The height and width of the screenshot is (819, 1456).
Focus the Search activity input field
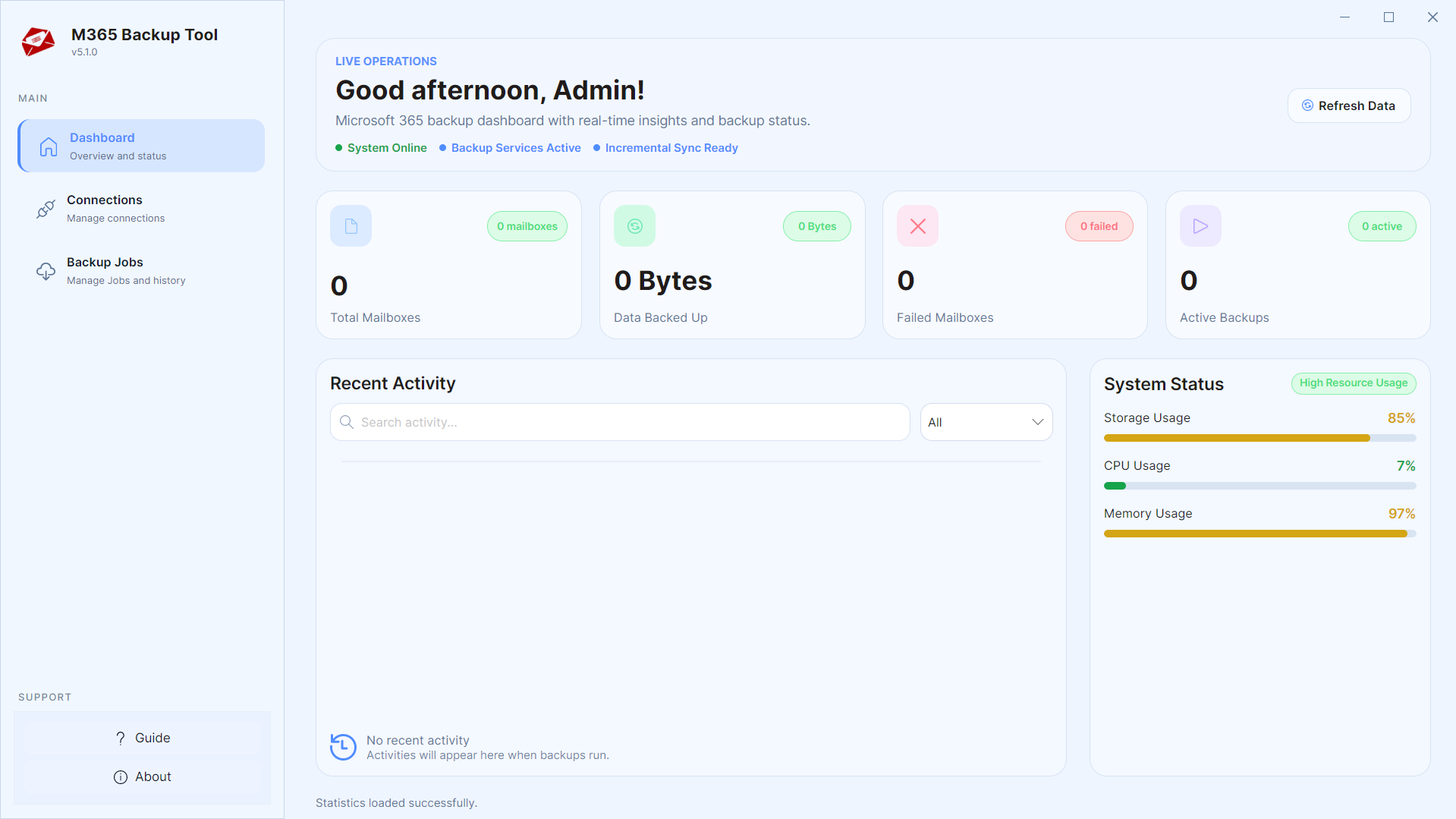coord(620,422)
